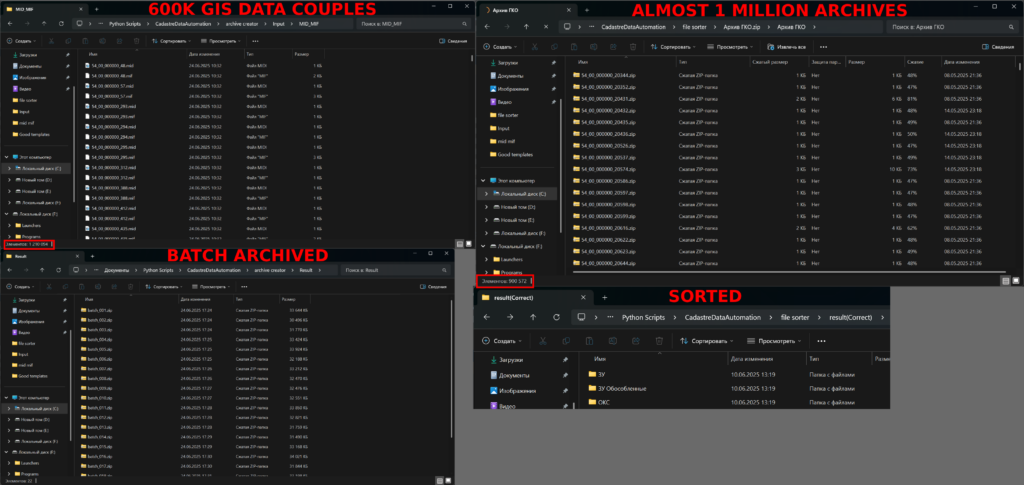Click the Поиск в: Result search box
Screen dimensions: 1024x485
click(x=396, y=270)
